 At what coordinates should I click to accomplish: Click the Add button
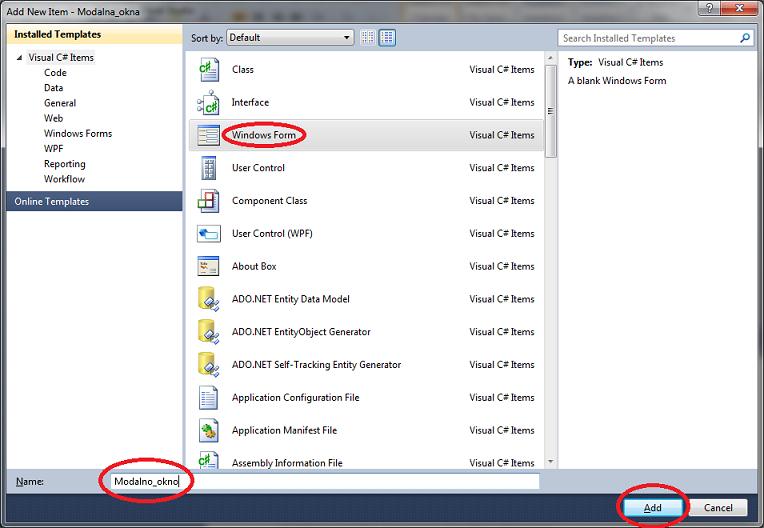(652, 508)
